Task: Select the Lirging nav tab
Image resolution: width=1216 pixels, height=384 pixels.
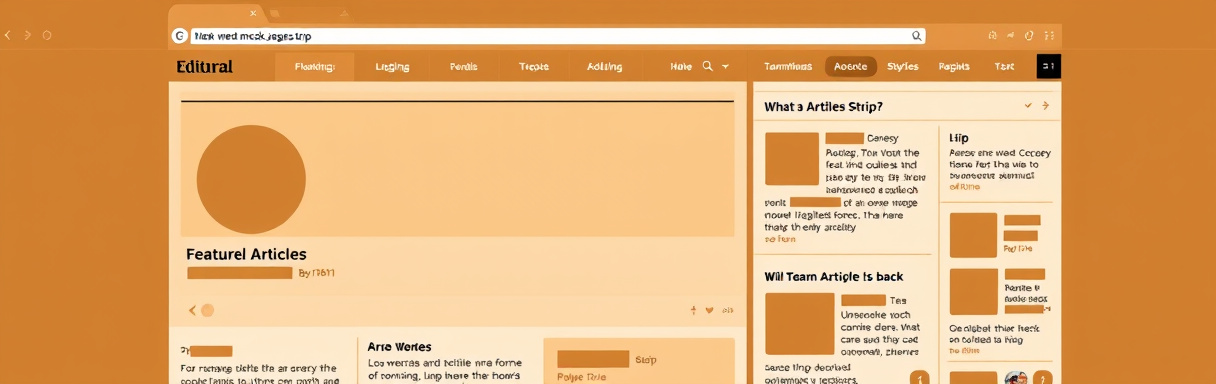Action: pyautogui.click(x=392, y=67)
